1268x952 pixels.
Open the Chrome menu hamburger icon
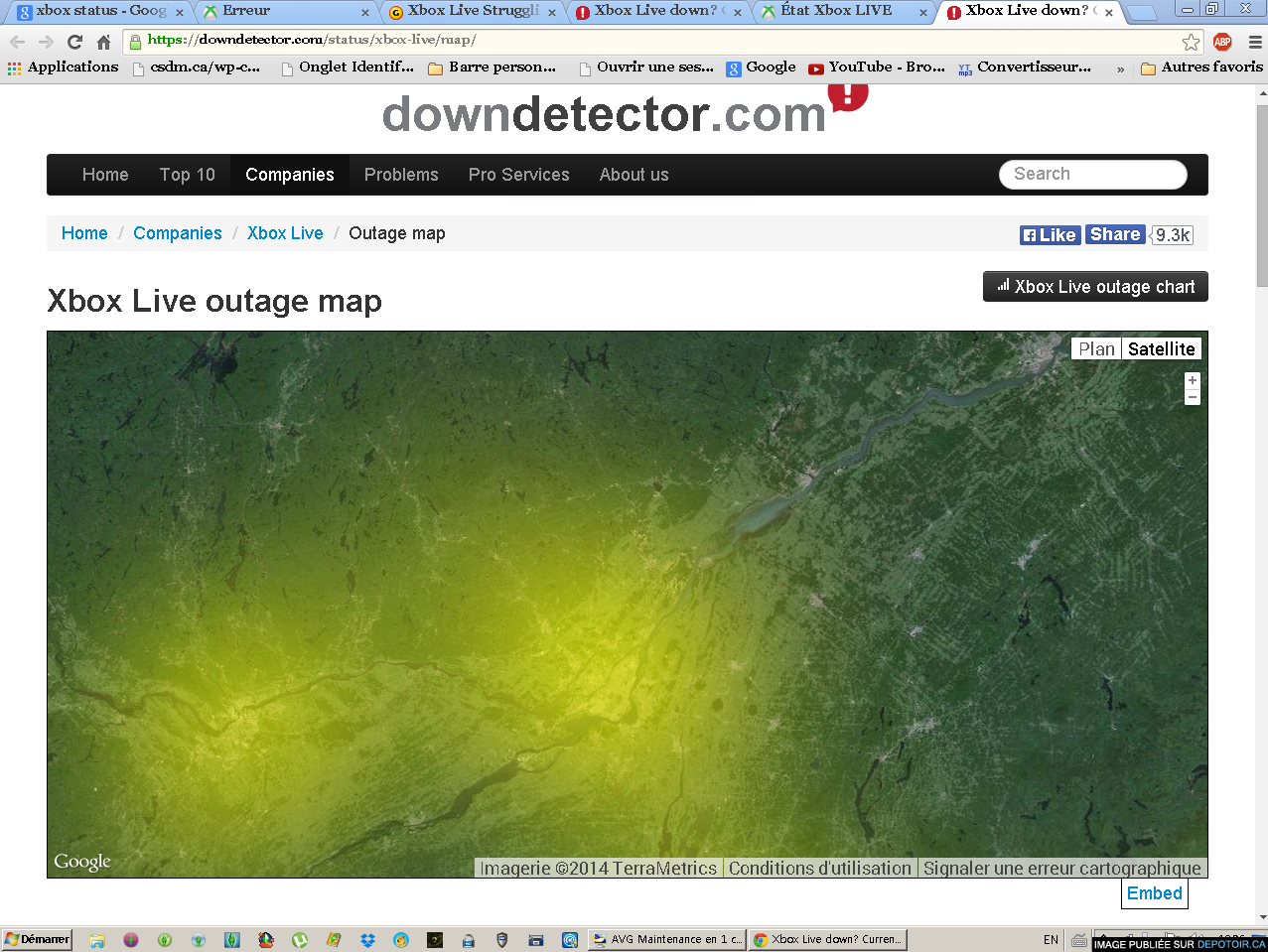pyautogui.click(x=1254, y=42)
